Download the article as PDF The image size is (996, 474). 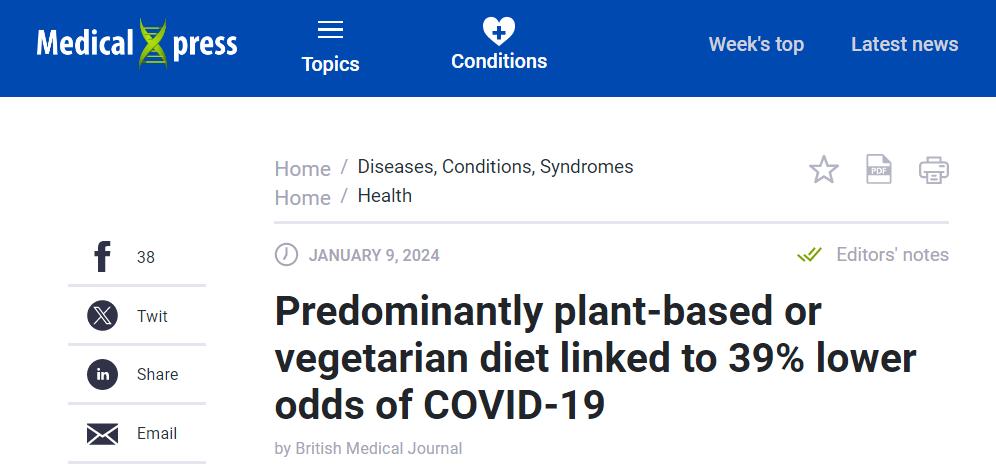(x=879, y=170)
